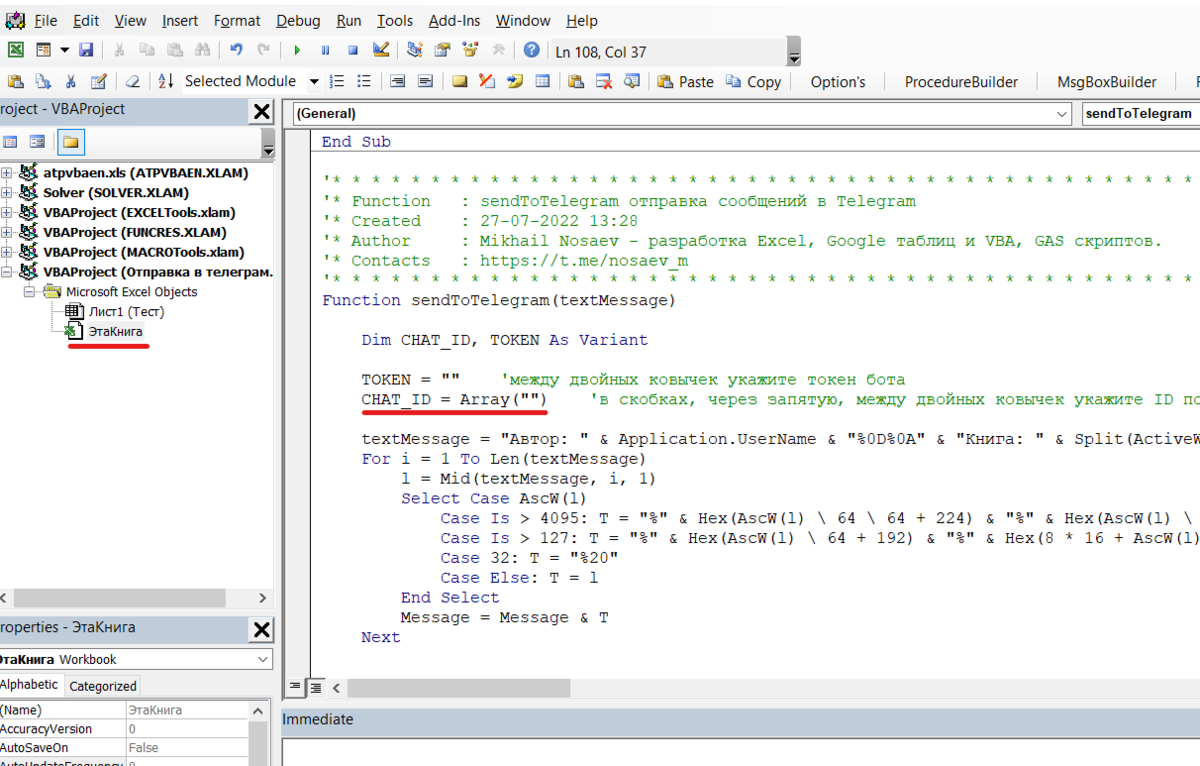Switch to the Categorized properties tab

click(x=103, y=686)
